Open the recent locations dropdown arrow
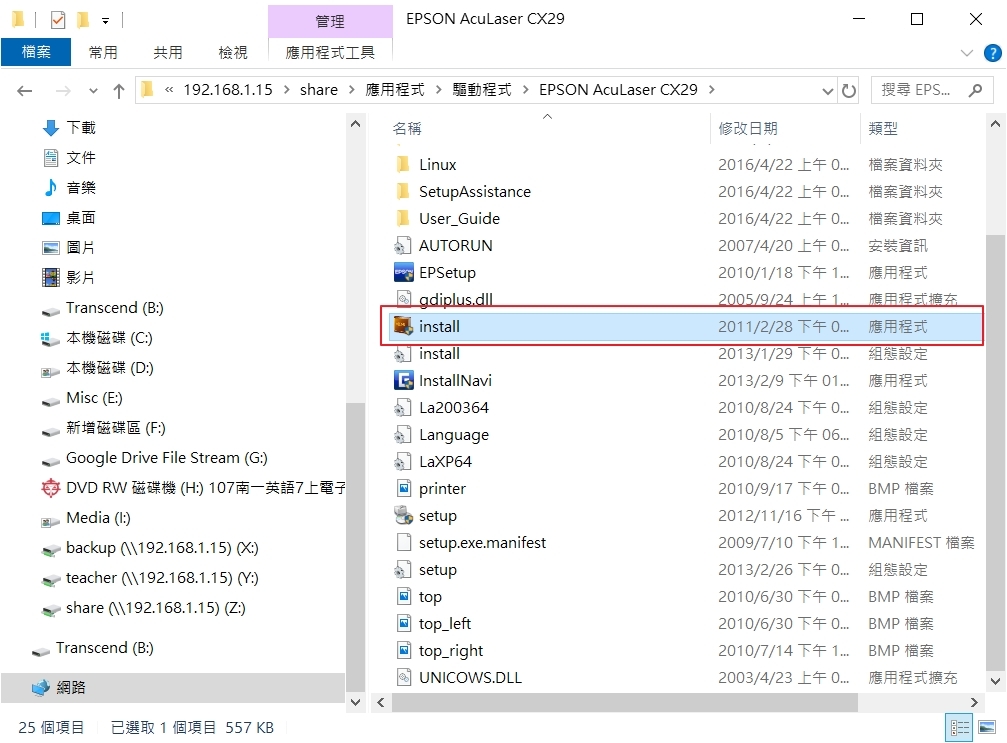The height and width of the screenshot is (743, 1007). (93, 91)
